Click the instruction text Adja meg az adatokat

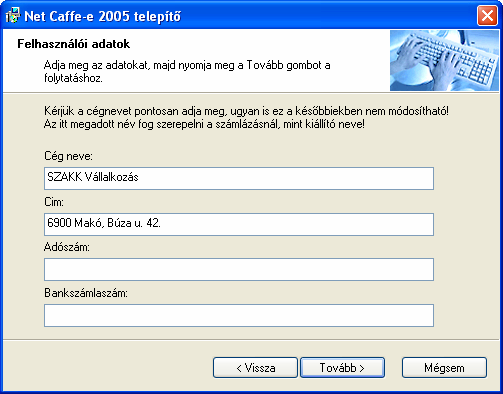[187, 71]
